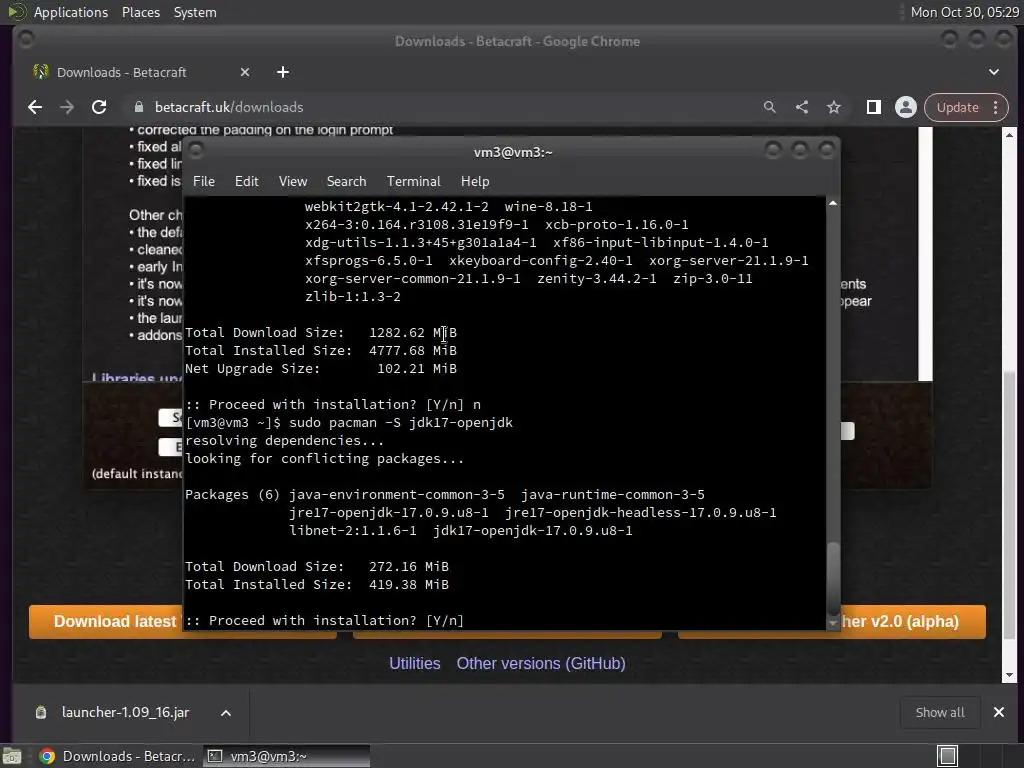Click 'zlib-1:1.3-2' package text
1024x768 pixels.
click(353, 296)
